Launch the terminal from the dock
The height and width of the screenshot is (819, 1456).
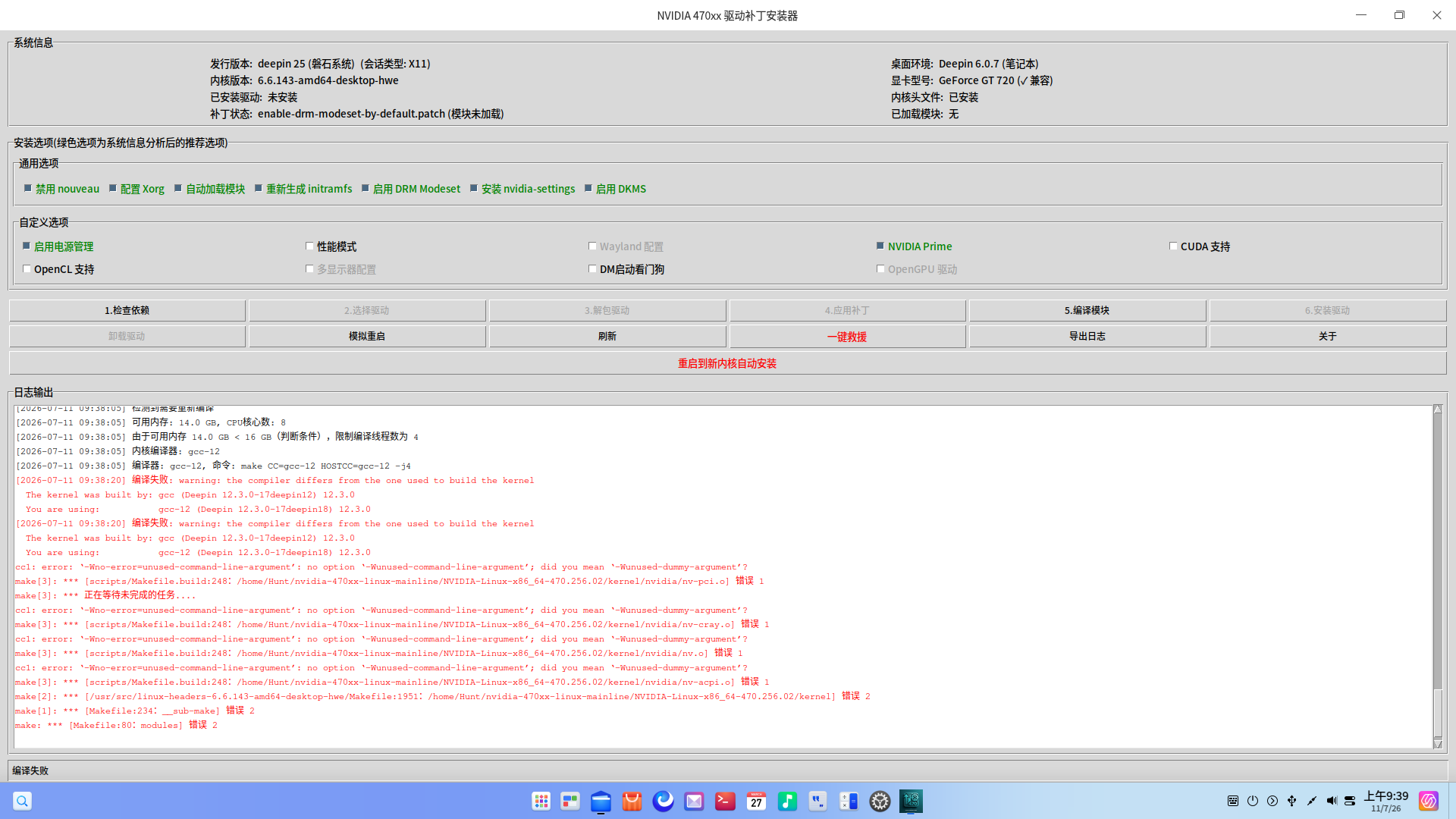725,801
